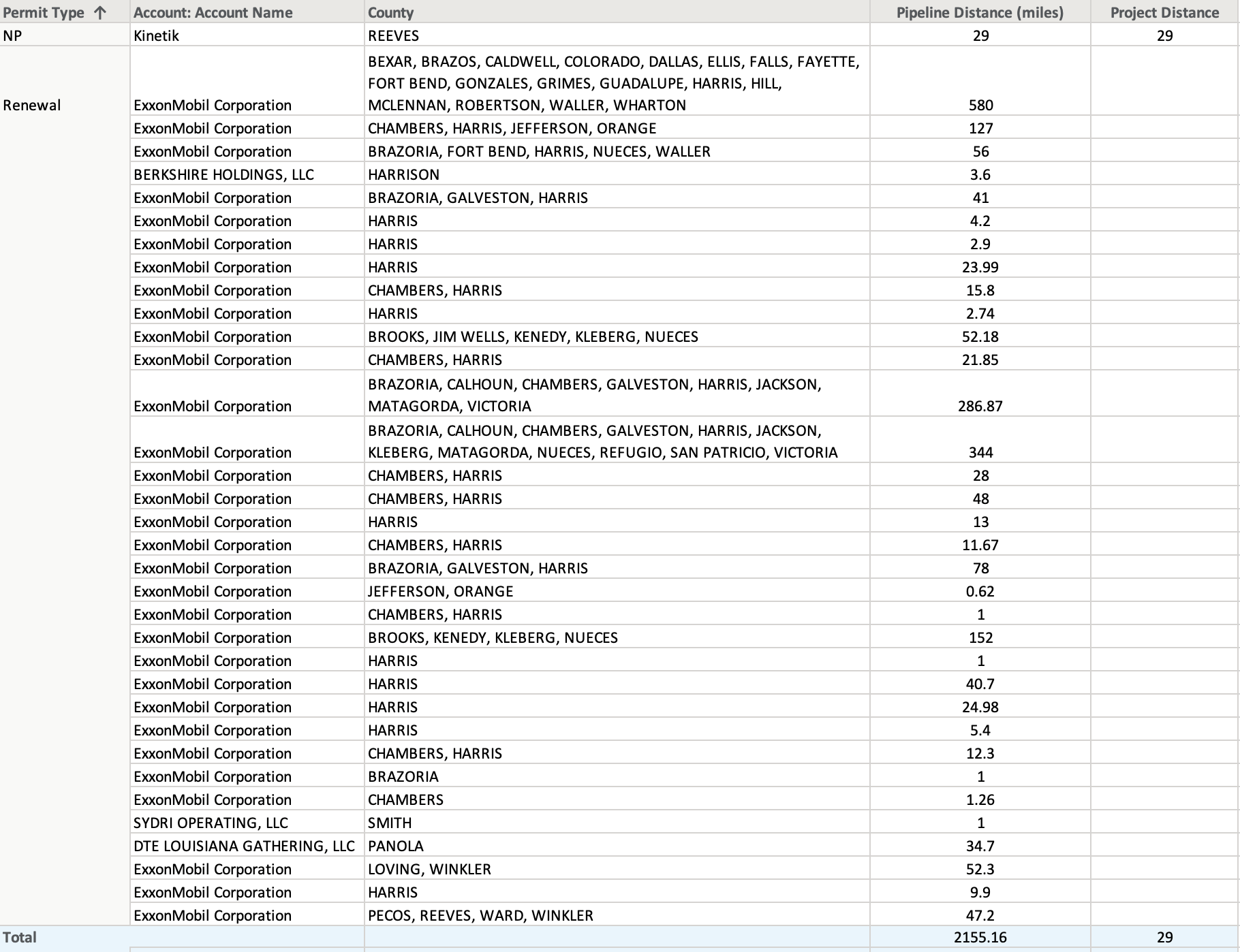Select the LOVING, WINKLER county cell
This screenshot has width=1240, height=952.
(x=429, y=869)
